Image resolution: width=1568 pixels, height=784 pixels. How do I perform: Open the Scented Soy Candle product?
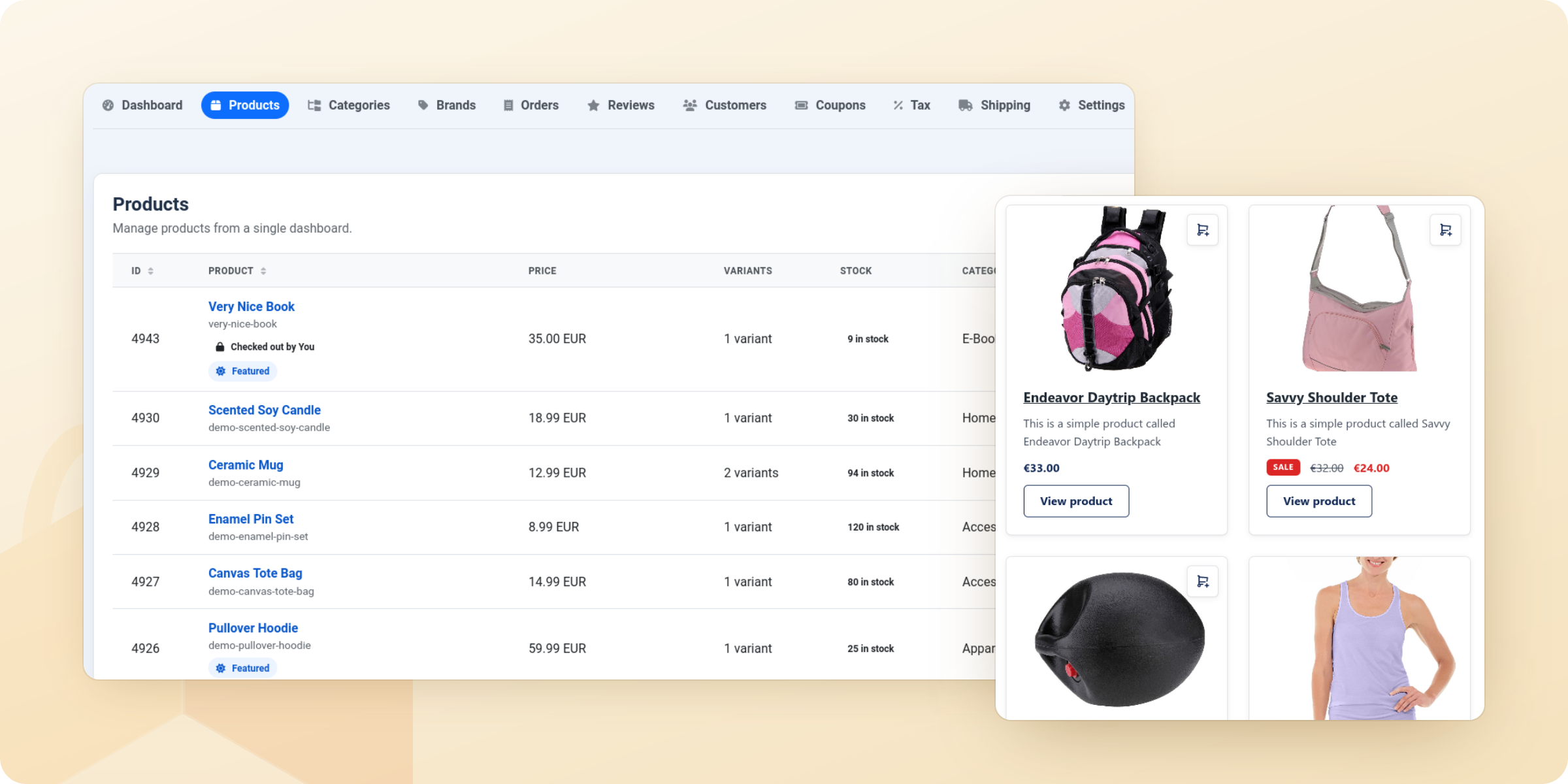click(x=265, y=410)
